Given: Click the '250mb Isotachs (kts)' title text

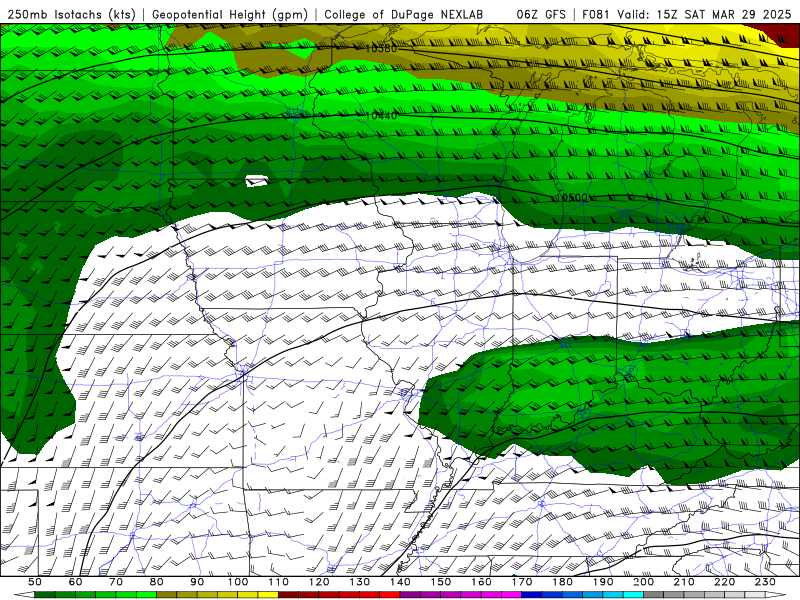Looking at the screenshot, I should pos(72,15).
